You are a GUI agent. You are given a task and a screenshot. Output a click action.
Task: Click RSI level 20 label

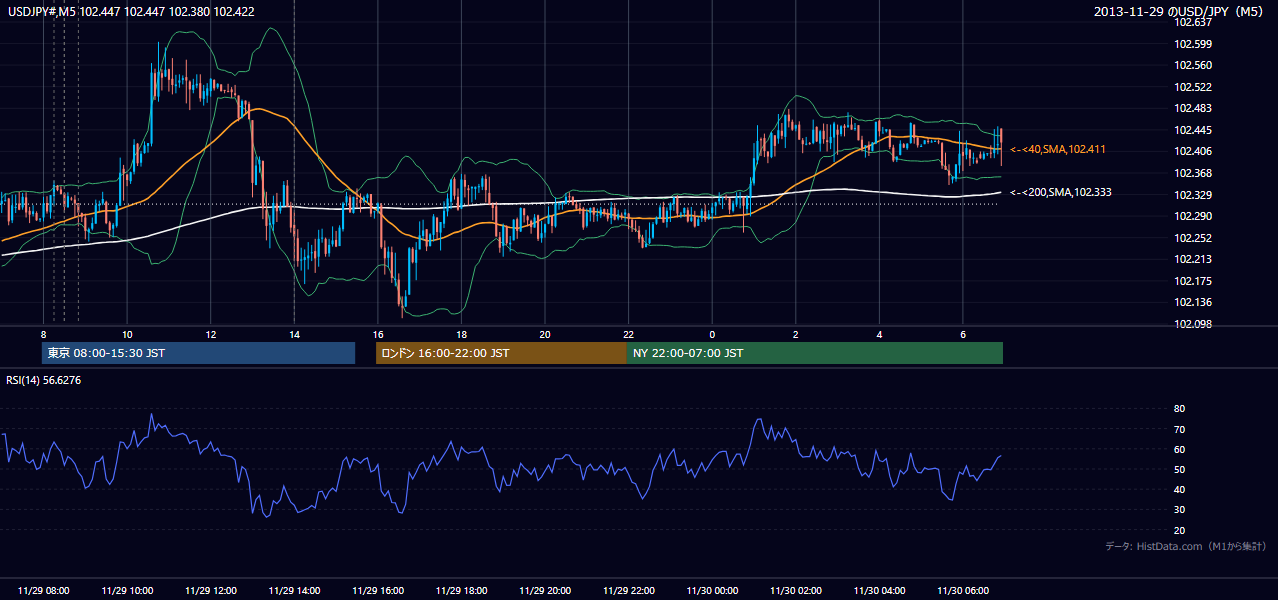(x=1179, y=530)
